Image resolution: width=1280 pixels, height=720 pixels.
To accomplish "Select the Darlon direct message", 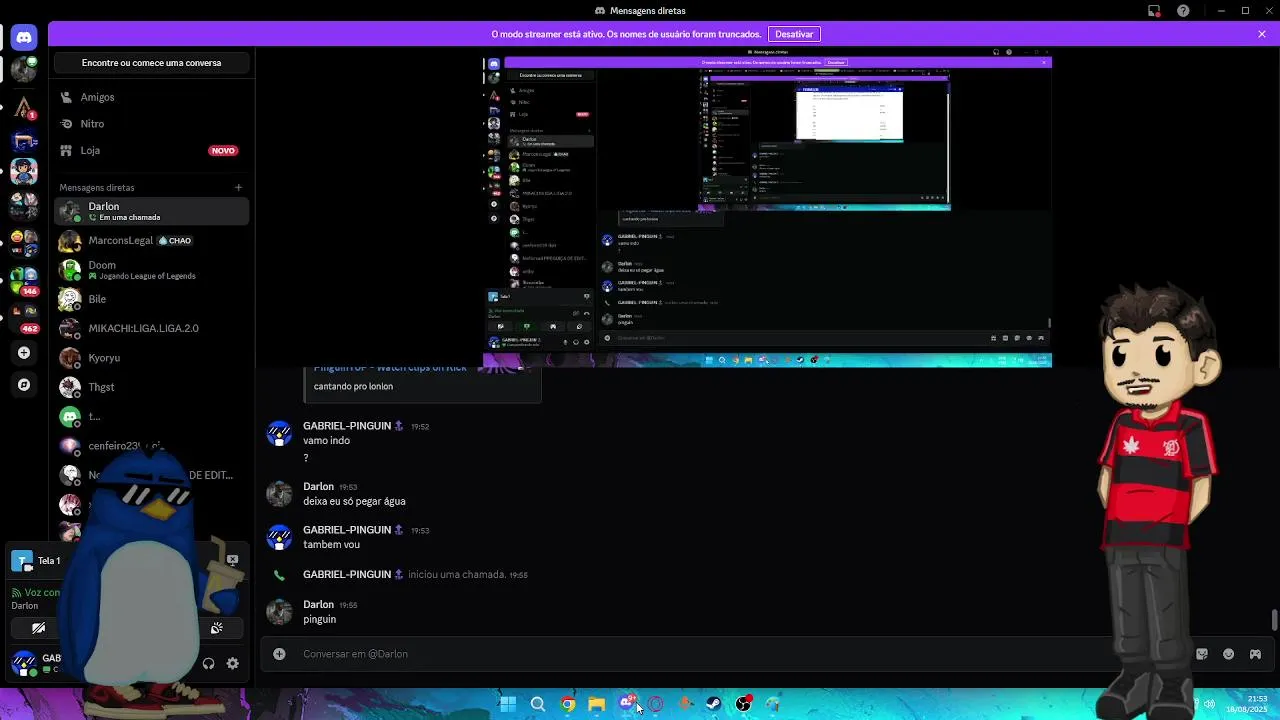I will (151, 211).
